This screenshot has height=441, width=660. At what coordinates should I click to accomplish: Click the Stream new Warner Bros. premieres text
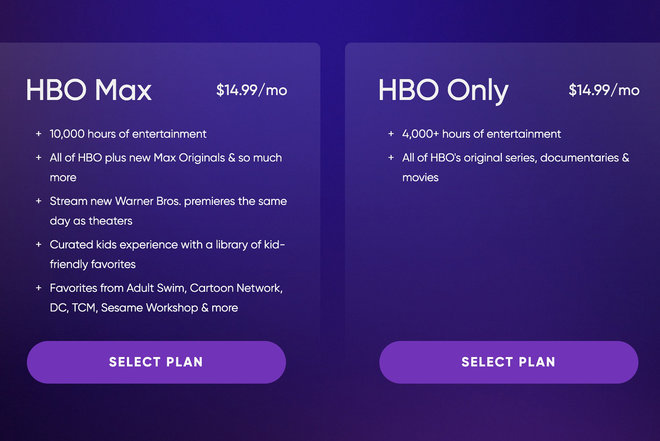[168, 211]
